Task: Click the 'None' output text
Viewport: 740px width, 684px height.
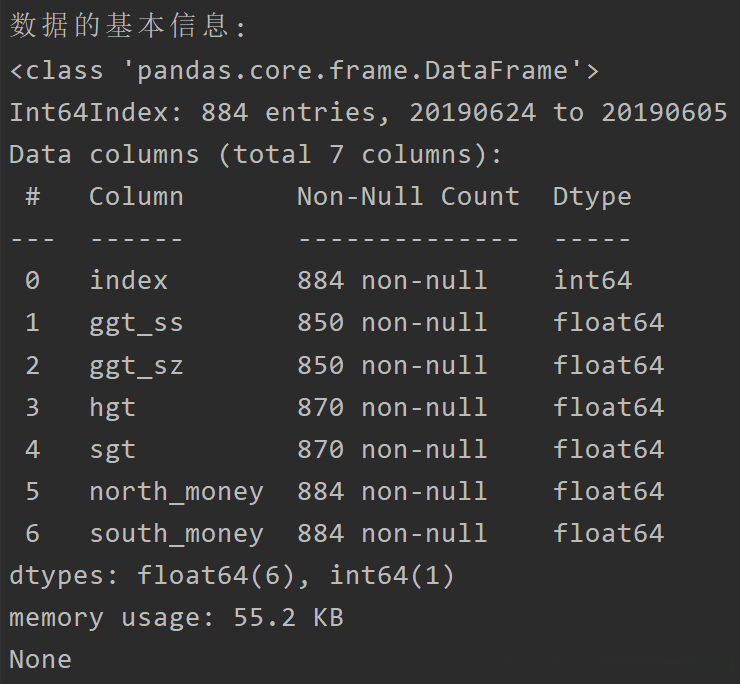Action: (40, 659)
